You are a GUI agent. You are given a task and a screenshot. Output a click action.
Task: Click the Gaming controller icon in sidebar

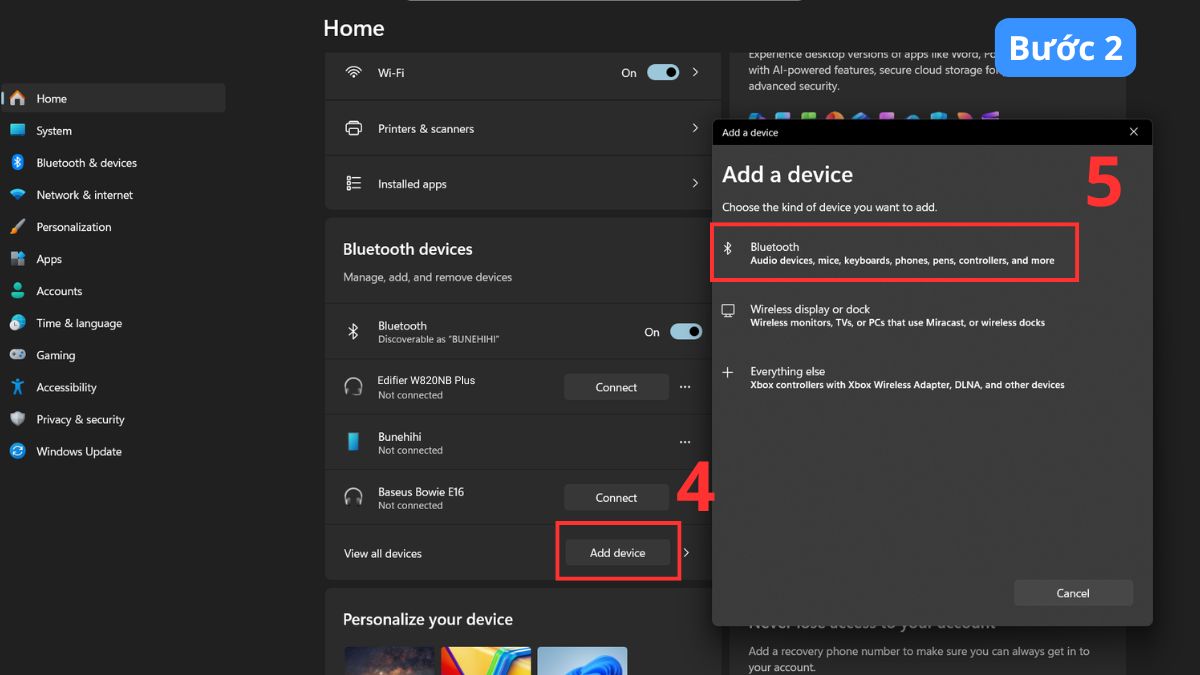pyautogui.click(x=17, y=355)
